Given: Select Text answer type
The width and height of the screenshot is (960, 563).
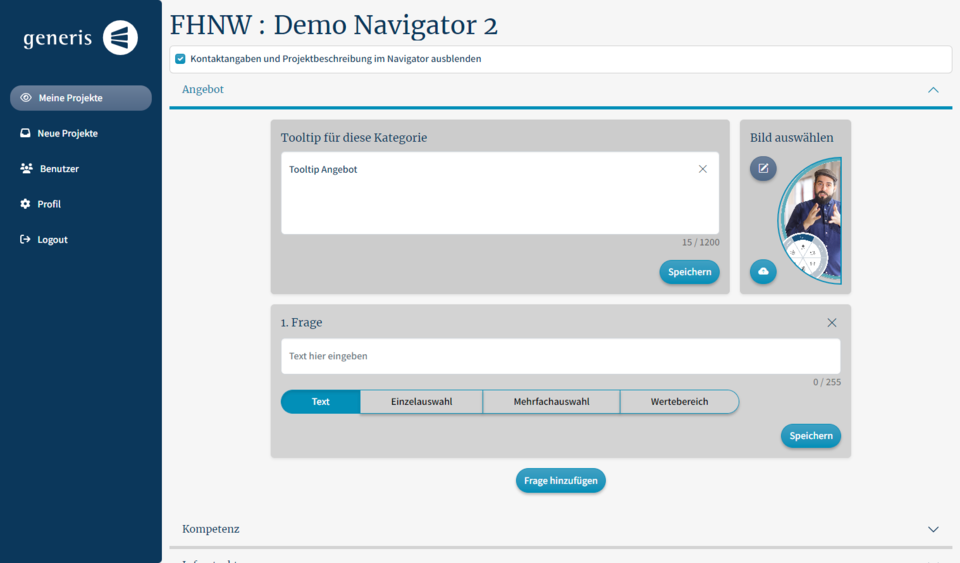Looking at the screenshot, I should 320,401.
